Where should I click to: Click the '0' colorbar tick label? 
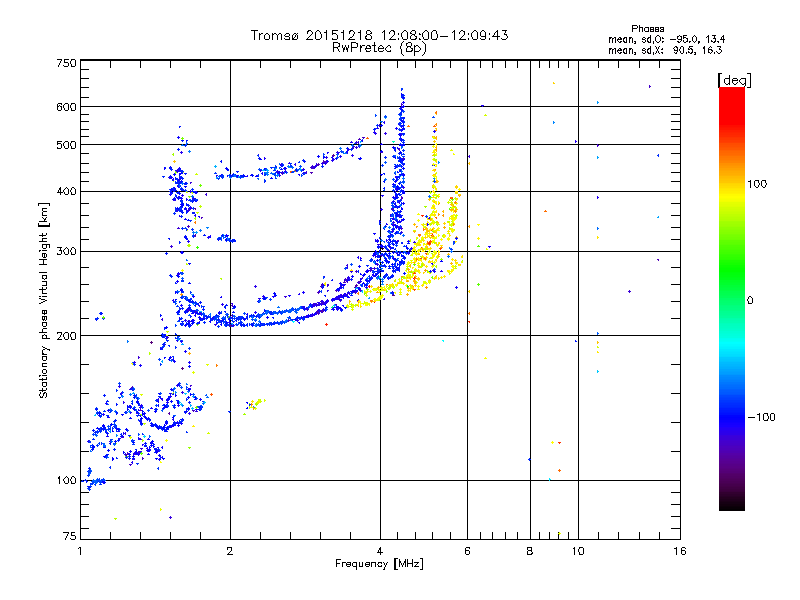point(750,300)
